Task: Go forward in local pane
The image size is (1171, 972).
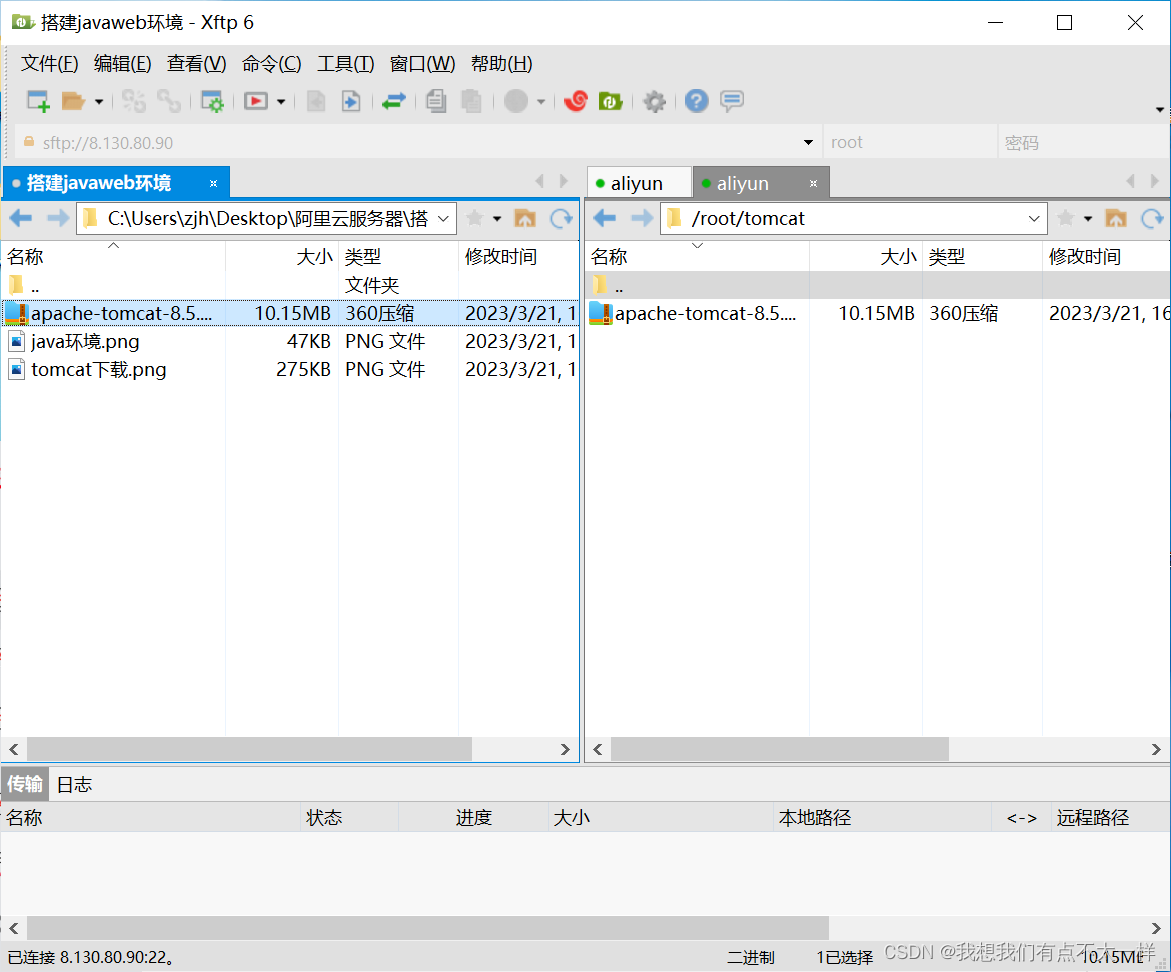Action: [x=57, y=219]
